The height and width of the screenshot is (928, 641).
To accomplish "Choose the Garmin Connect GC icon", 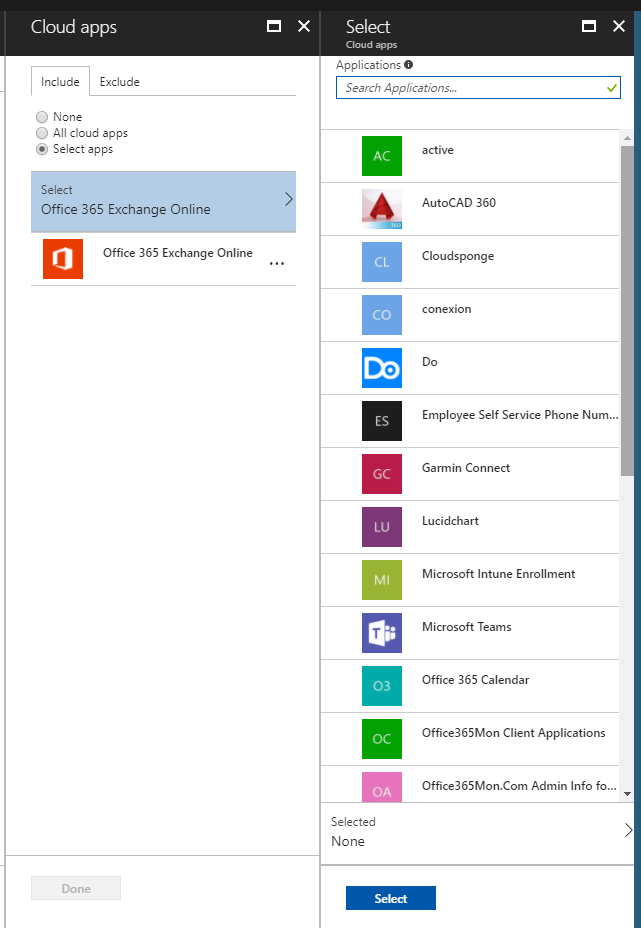I will [x=382, y=474].
